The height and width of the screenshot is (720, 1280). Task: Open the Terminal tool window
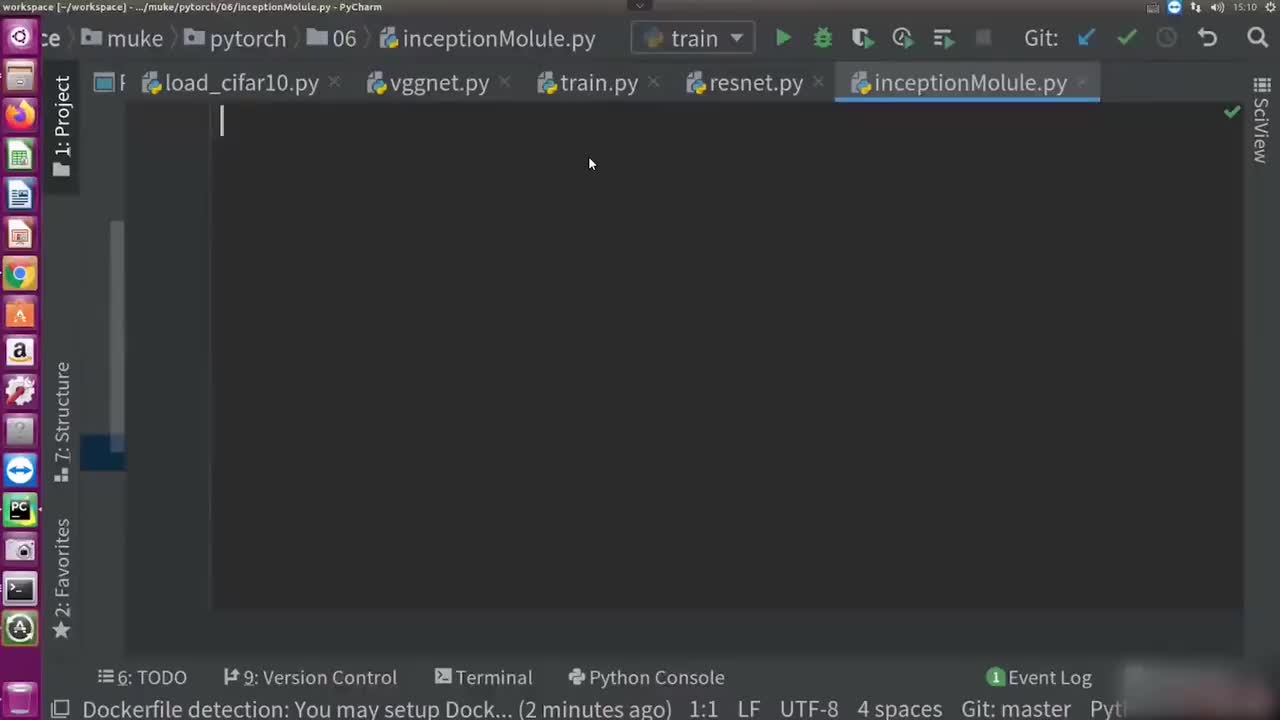coord(484,677)
